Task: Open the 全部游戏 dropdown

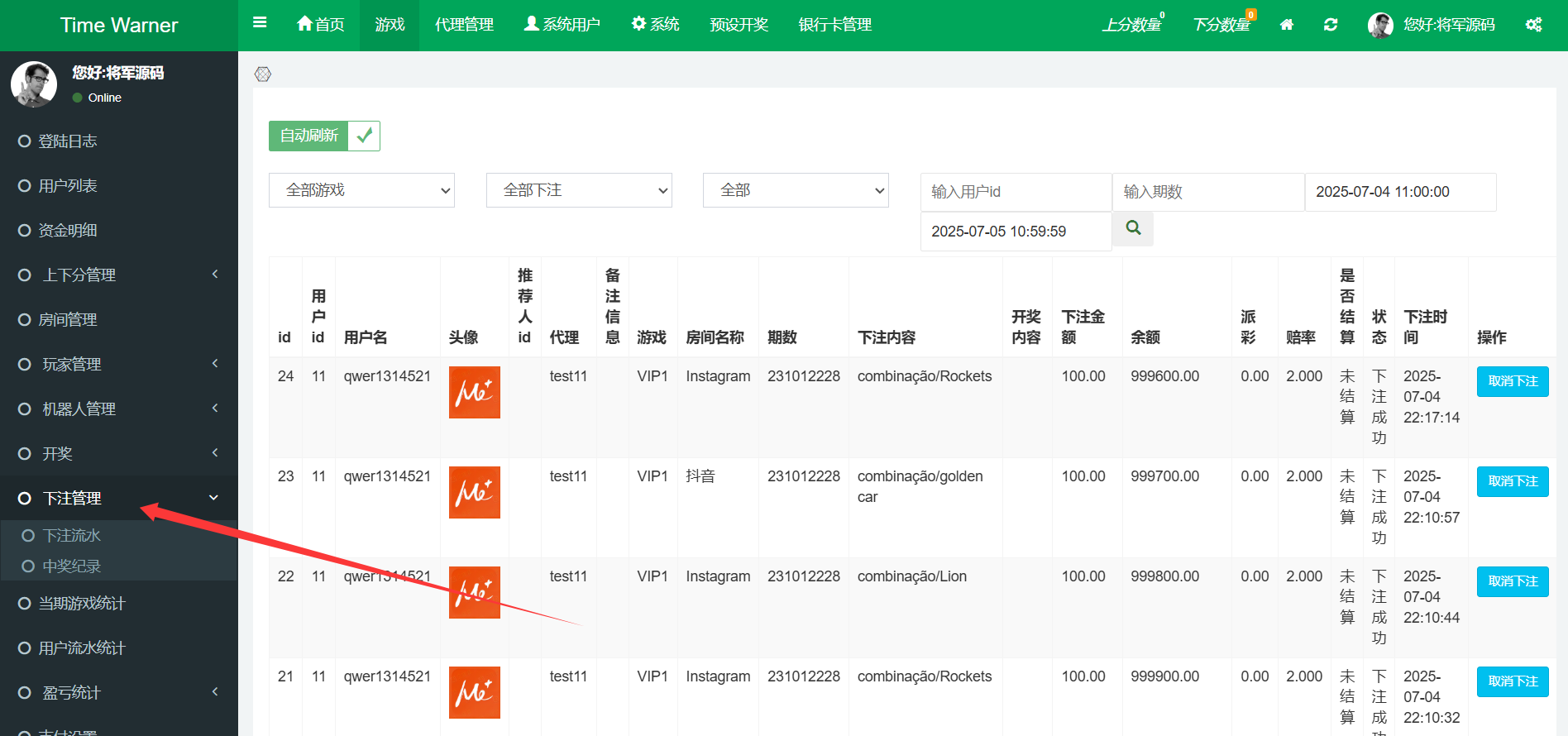Action: (x=361, y=190)
